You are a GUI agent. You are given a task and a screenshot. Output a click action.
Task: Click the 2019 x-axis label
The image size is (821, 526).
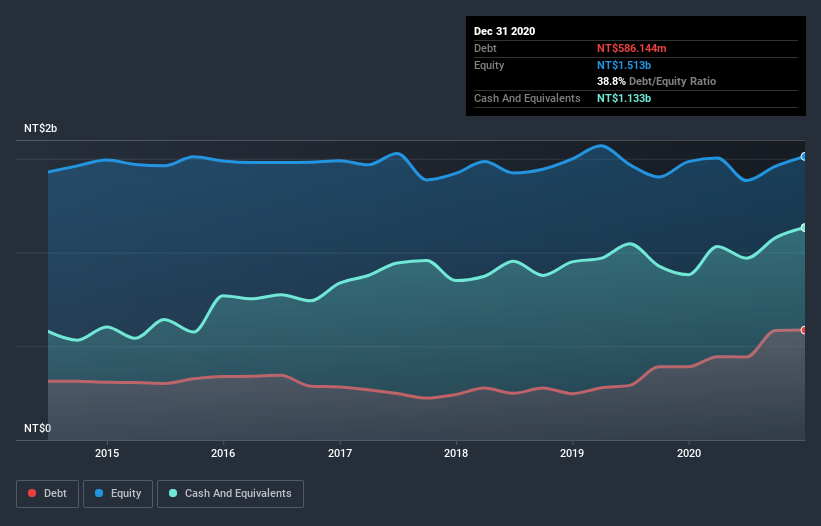(x=572, y=453)
